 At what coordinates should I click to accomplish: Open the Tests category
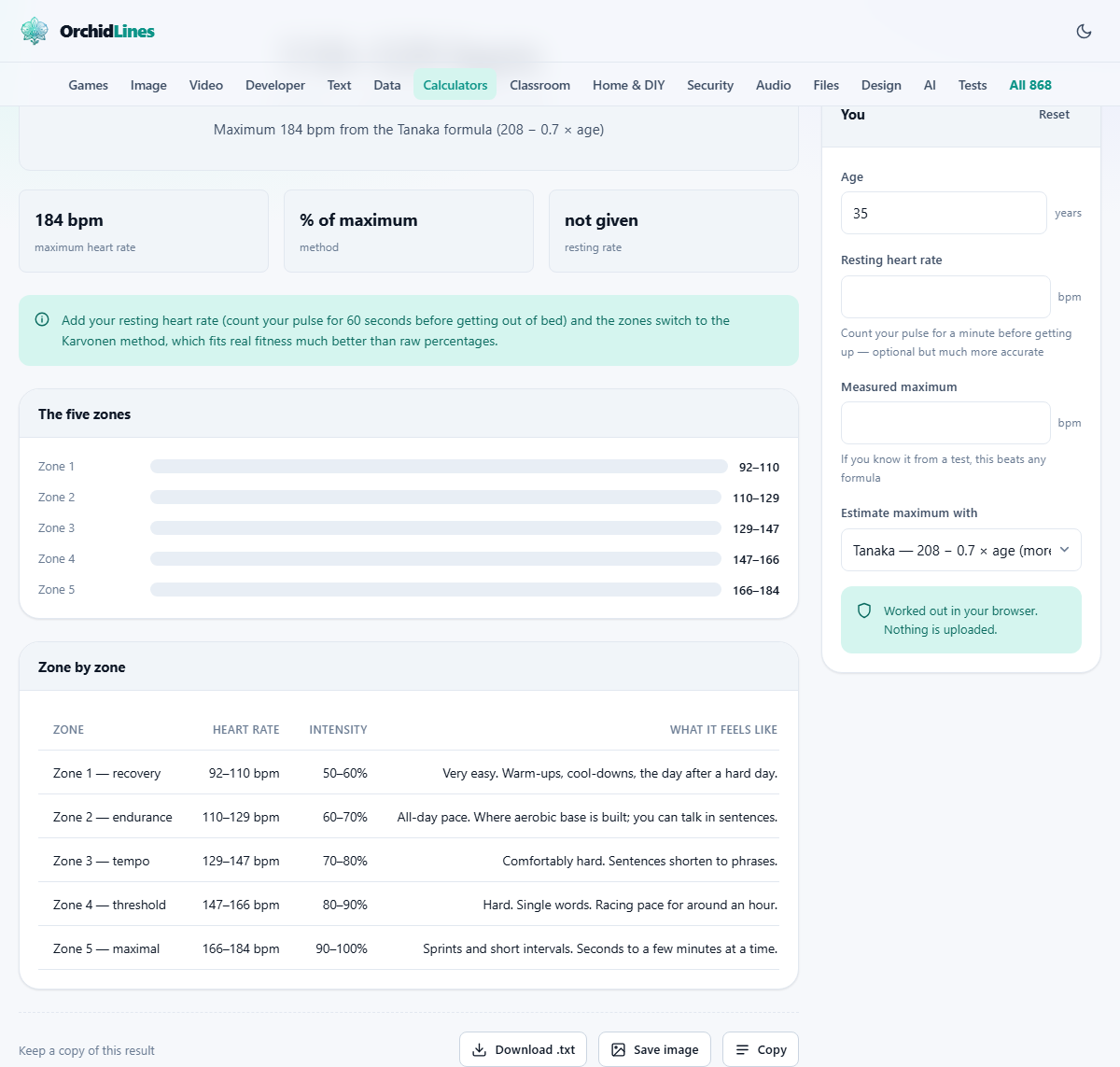tap(973, 85)
